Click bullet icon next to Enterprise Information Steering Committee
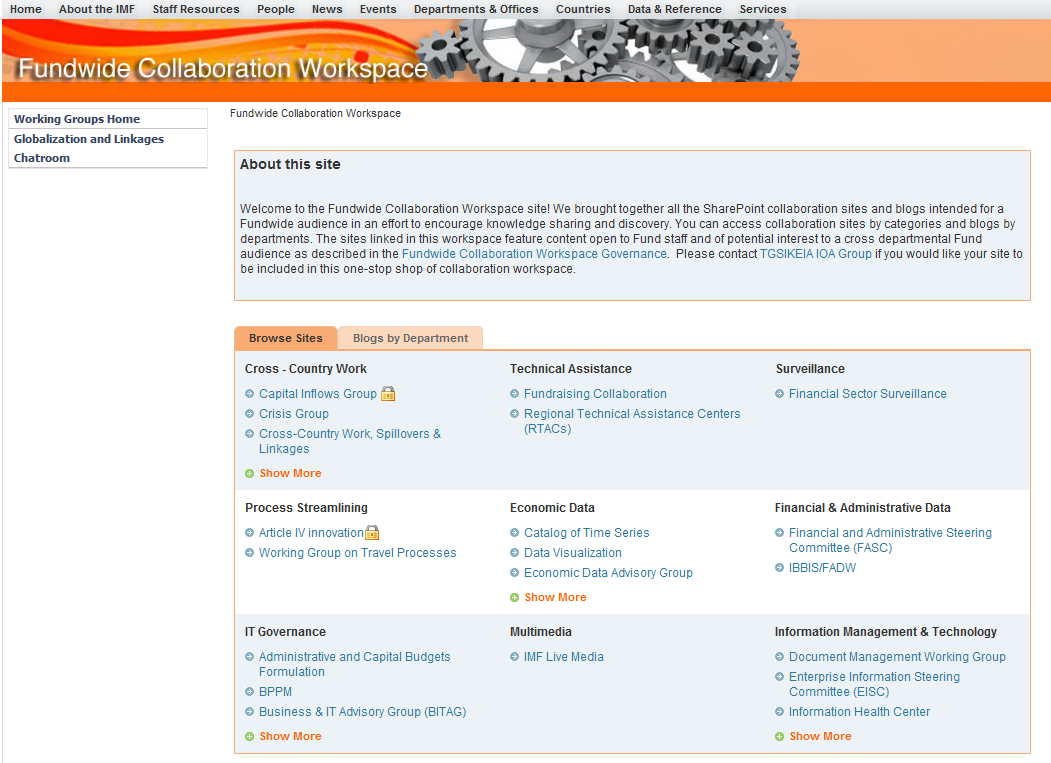The height and width of the screenshot is (763, 1051). [x=779, y=677]
